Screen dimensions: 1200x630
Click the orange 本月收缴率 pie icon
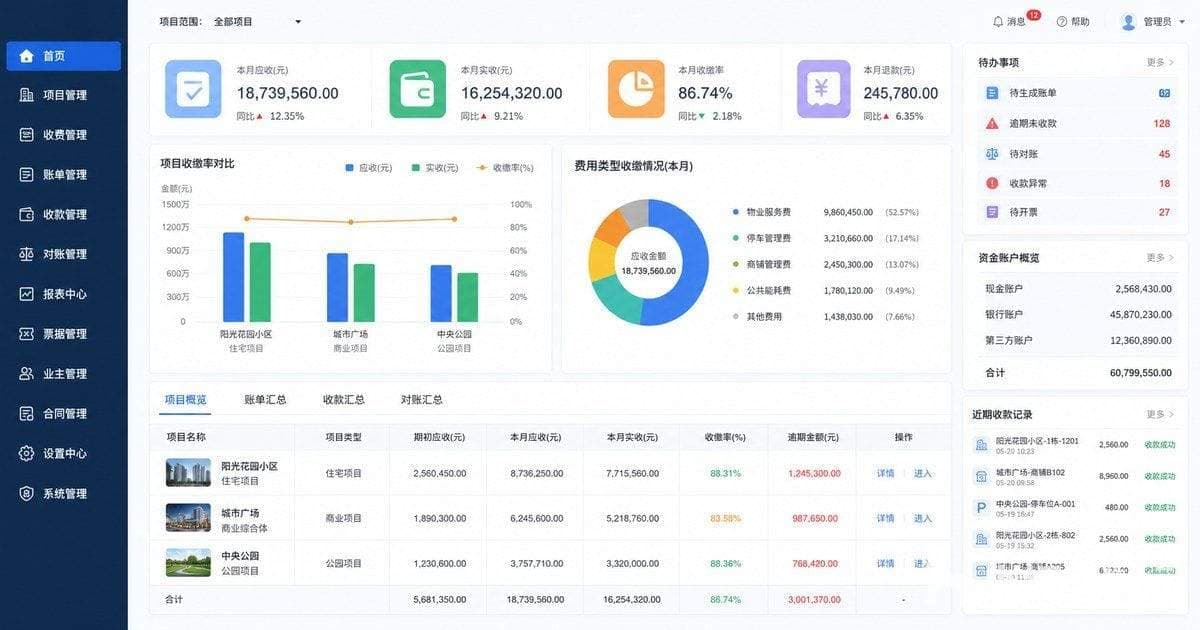click(x=636, y=89)
